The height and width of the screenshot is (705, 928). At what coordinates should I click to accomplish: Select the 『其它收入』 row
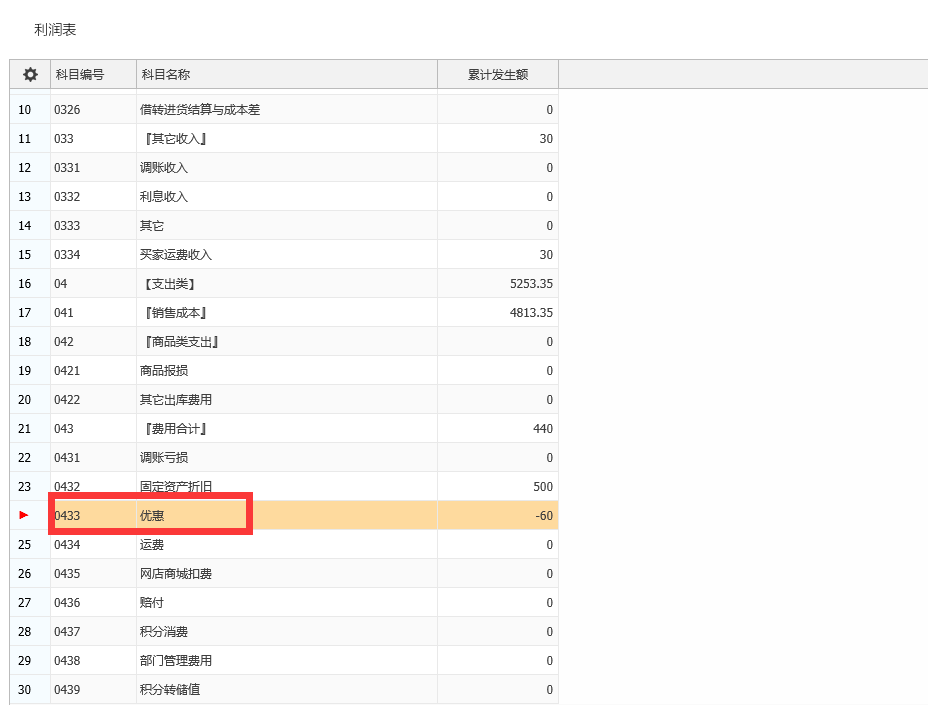click(x=284, y=139)
